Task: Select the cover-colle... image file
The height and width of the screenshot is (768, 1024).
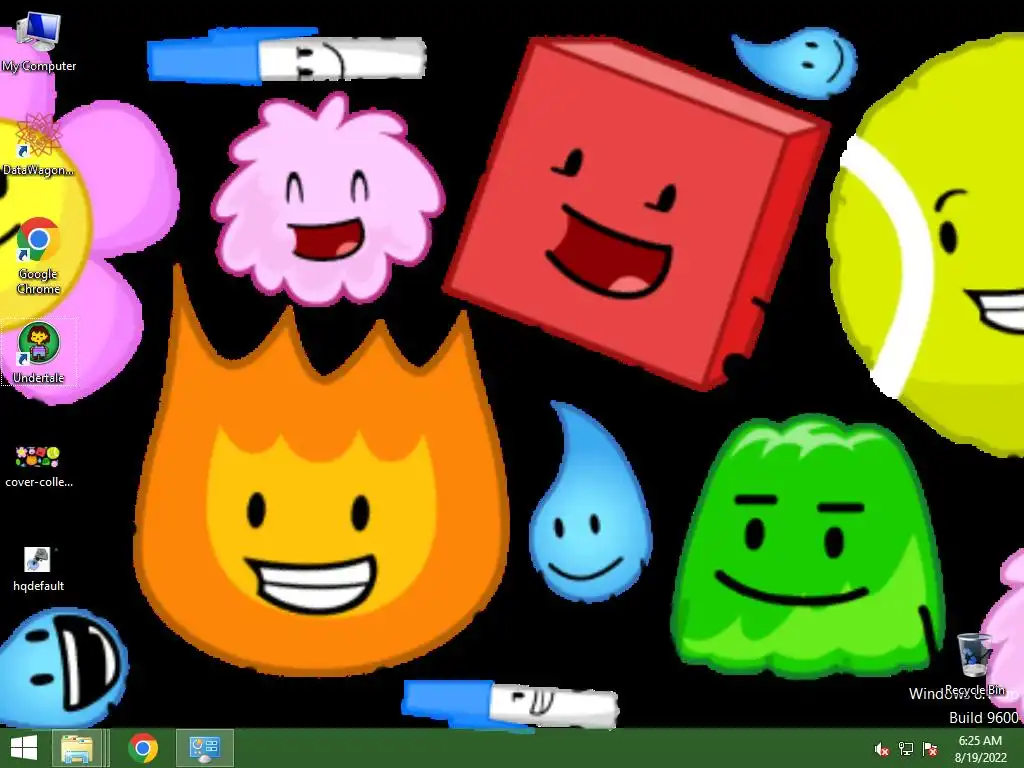Action: pos(39,466)
